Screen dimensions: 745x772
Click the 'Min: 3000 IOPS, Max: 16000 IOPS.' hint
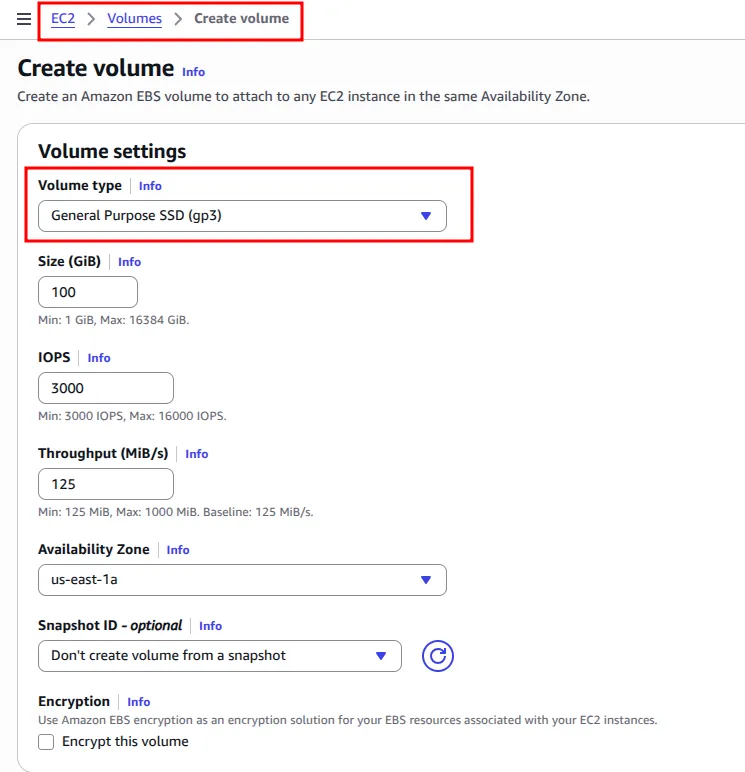[132, 416]
